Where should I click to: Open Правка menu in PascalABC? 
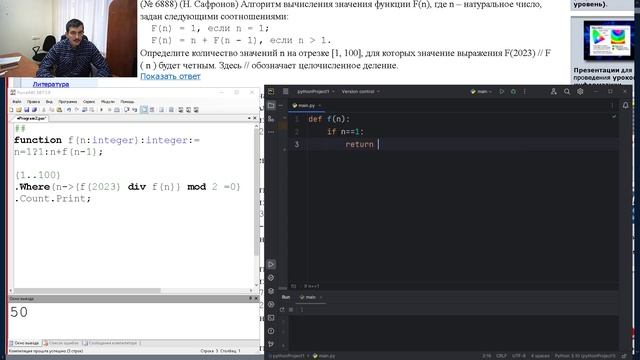[x=33, y=102]
